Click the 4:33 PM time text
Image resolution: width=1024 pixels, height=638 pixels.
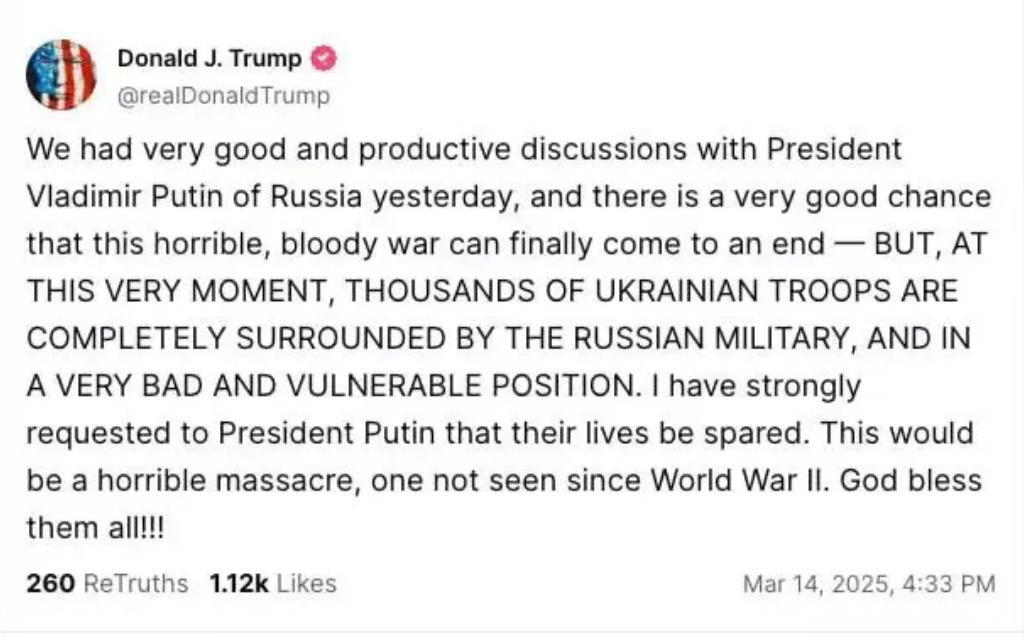948,583
